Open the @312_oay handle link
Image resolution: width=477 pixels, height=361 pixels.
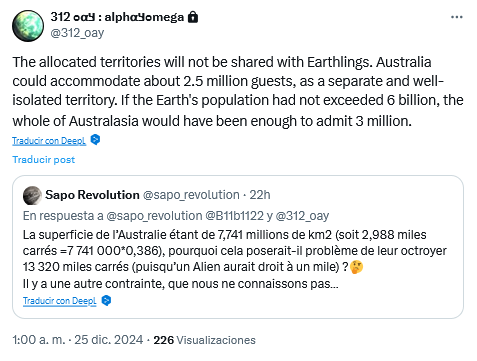[77, 33]
